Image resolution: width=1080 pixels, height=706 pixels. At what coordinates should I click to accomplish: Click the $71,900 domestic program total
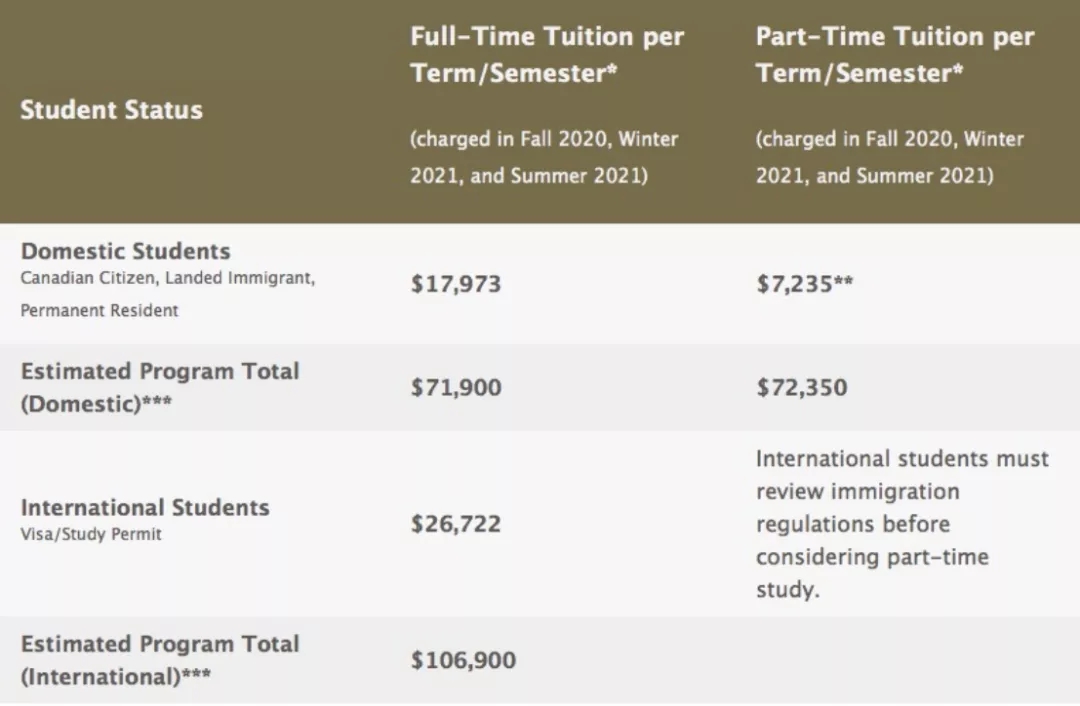pos(455,387)
